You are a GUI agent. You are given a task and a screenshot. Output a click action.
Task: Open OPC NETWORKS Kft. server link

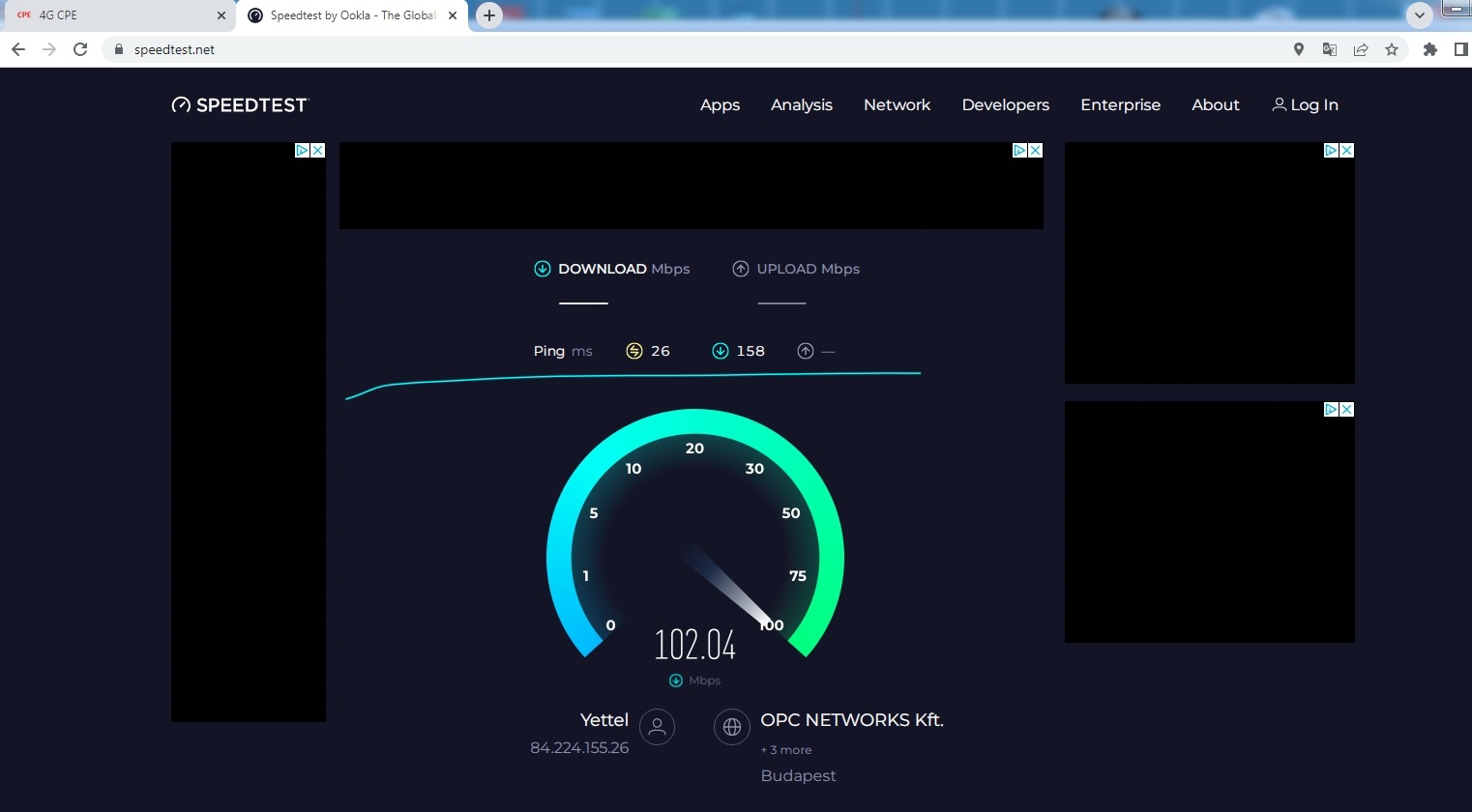click(x=852, y=720)
